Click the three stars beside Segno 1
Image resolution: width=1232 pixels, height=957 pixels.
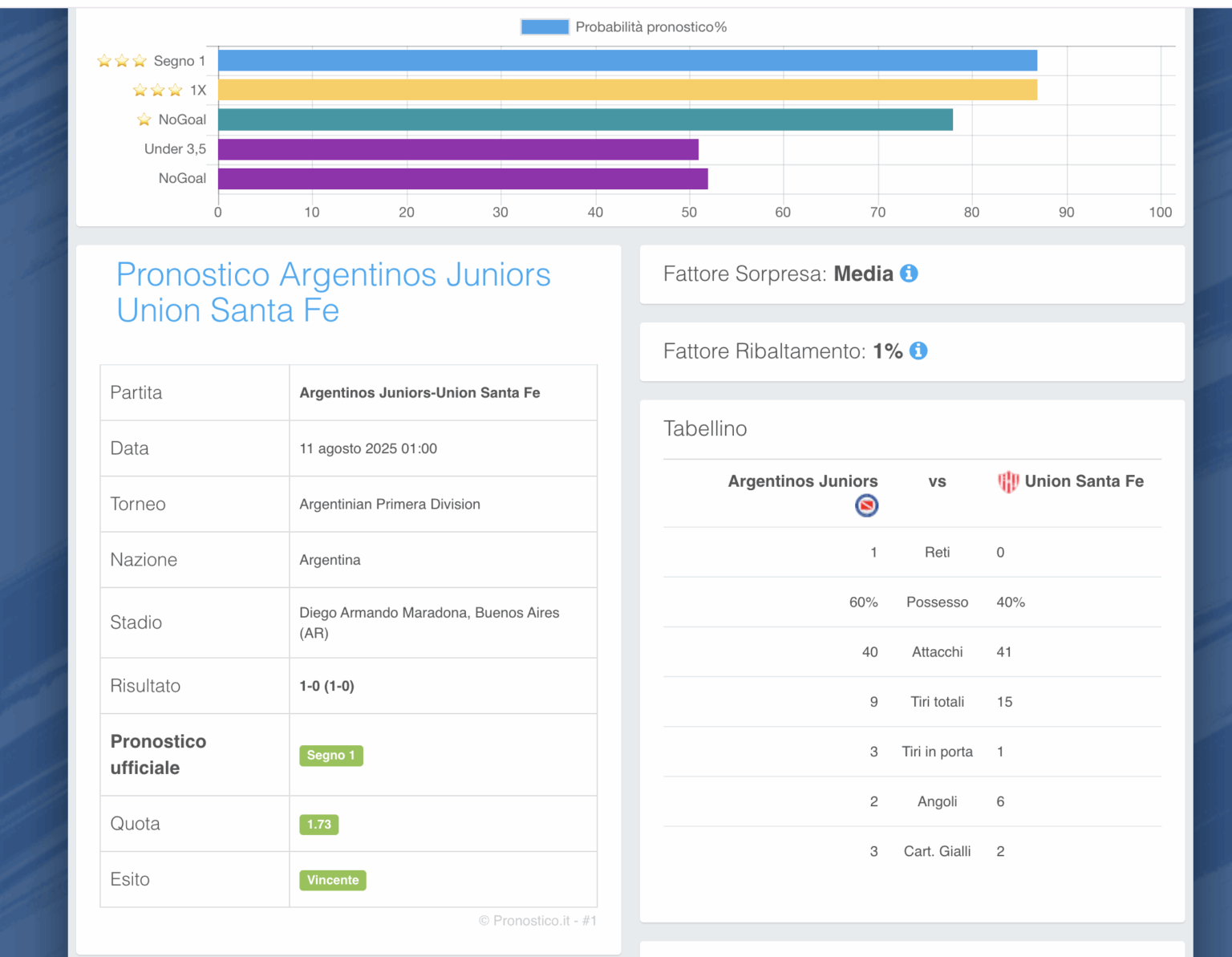coord(122,61)
